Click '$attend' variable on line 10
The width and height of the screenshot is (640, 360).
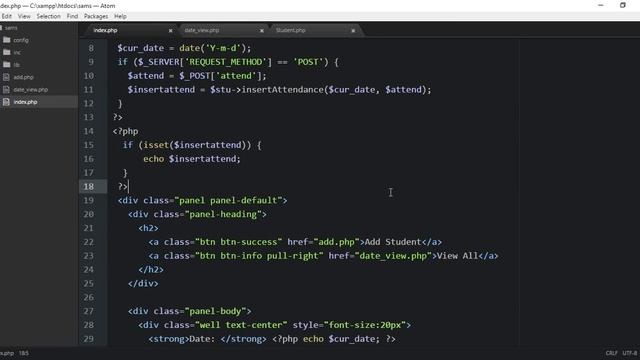(x=145, y=76)
